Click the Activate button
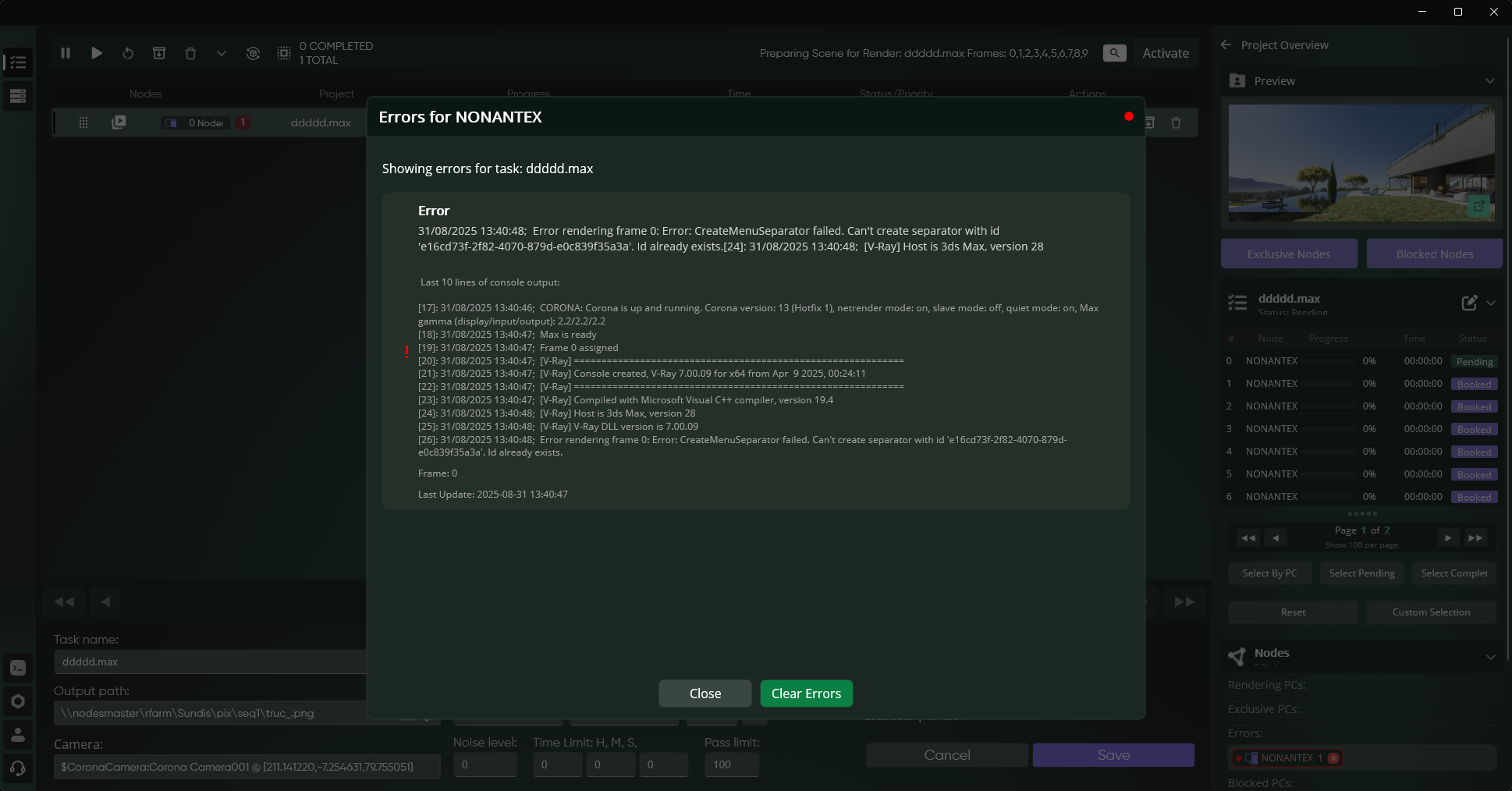Screen dimensions: 1512x791 (1166, 53)
